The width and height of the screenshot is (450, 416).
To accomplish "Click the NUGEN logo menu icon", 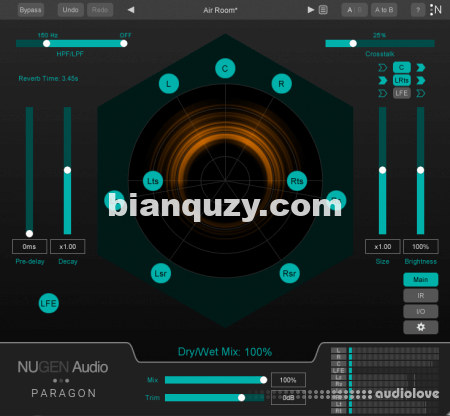I will (436, 10).
